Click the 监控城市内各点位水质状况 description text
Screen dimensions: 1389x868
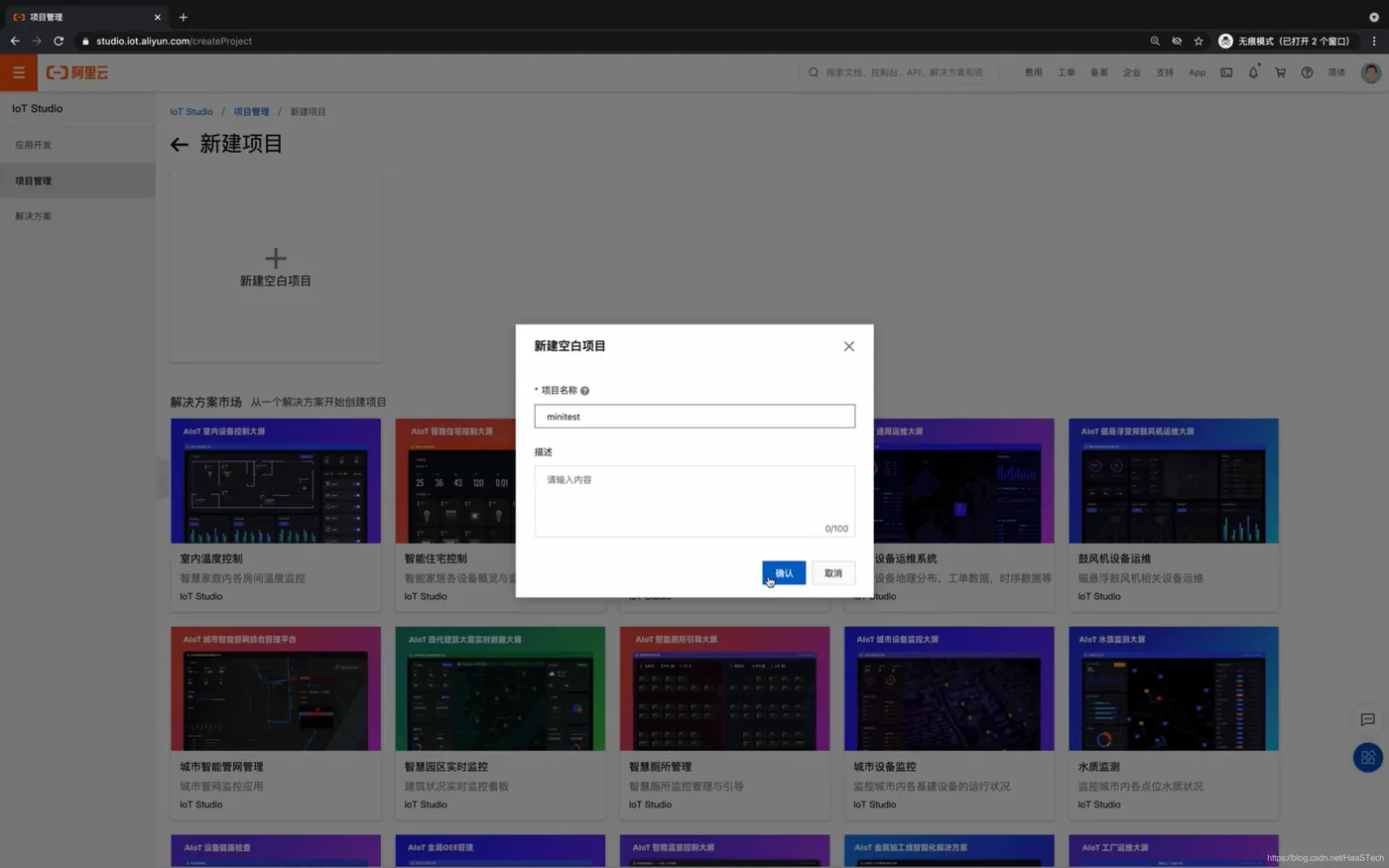point(1140,787)
